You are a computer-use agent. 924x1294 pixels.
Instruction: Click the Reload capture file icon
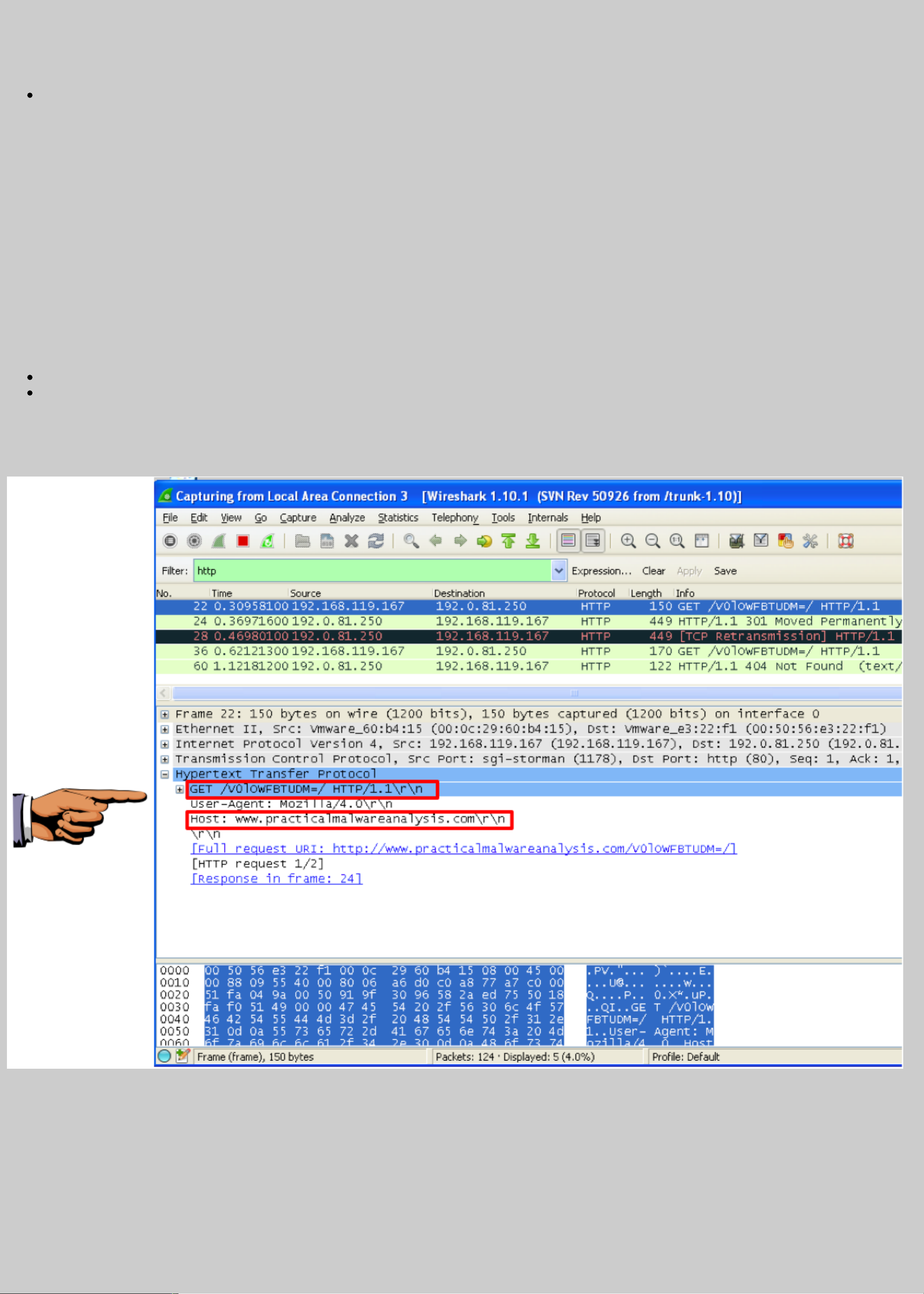coord(376,541)
